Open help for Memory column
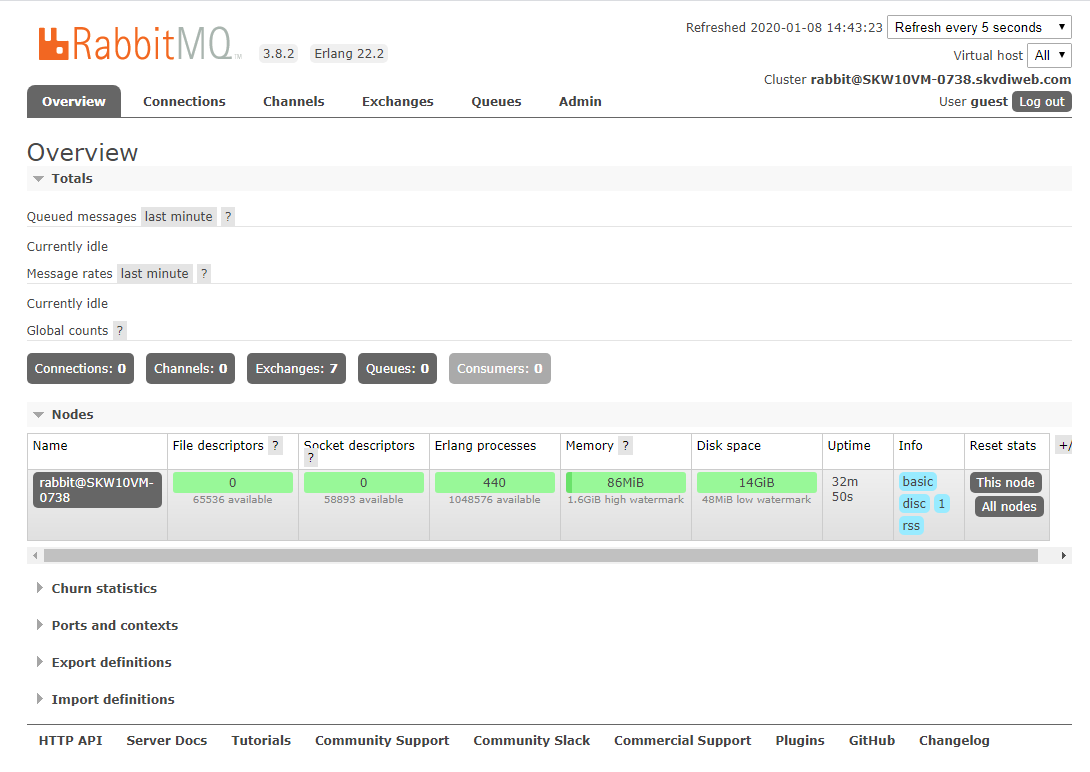 click(626, 445)
